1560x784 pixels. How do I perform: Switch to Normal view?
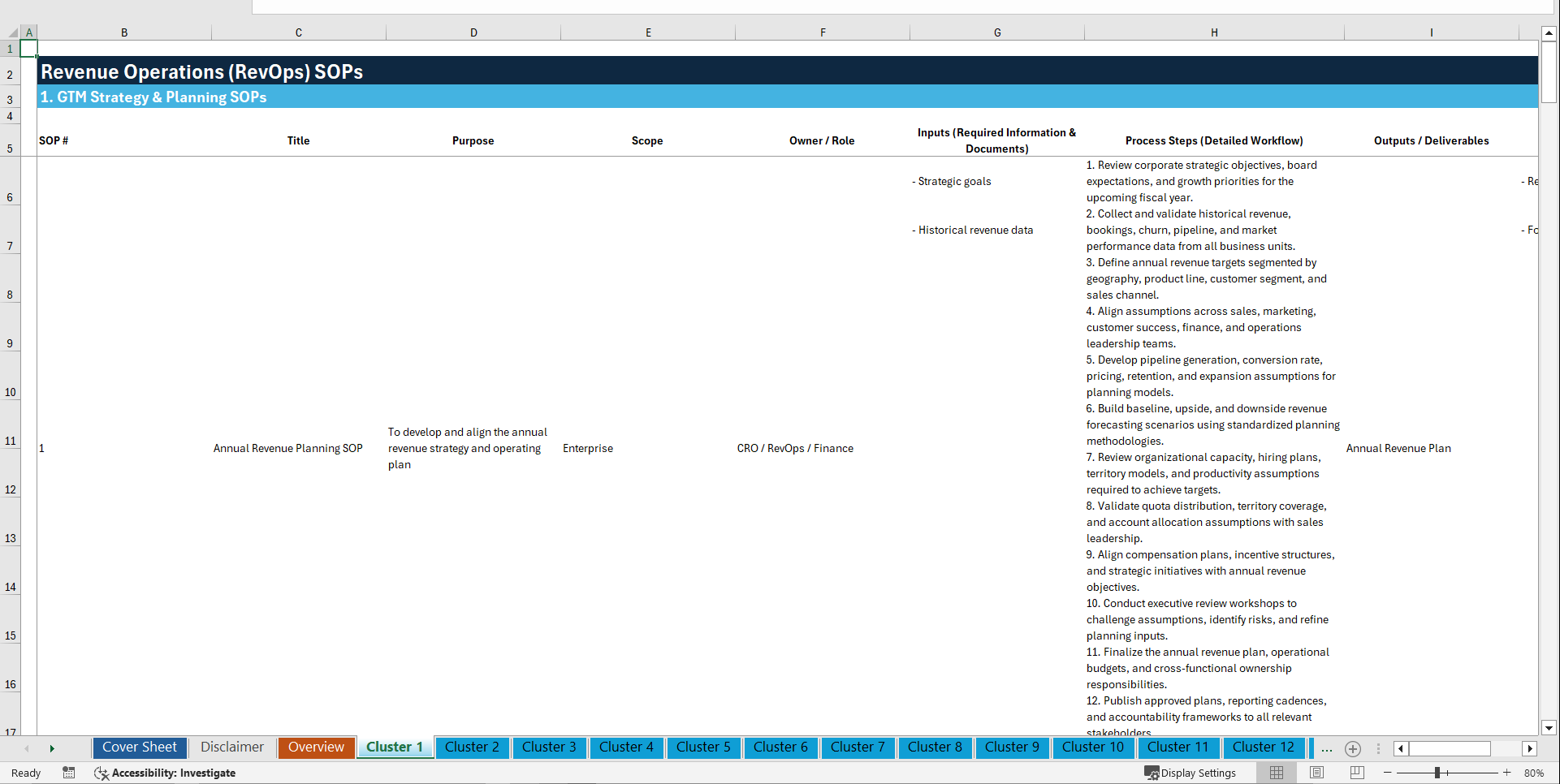tap(1277, 773)
